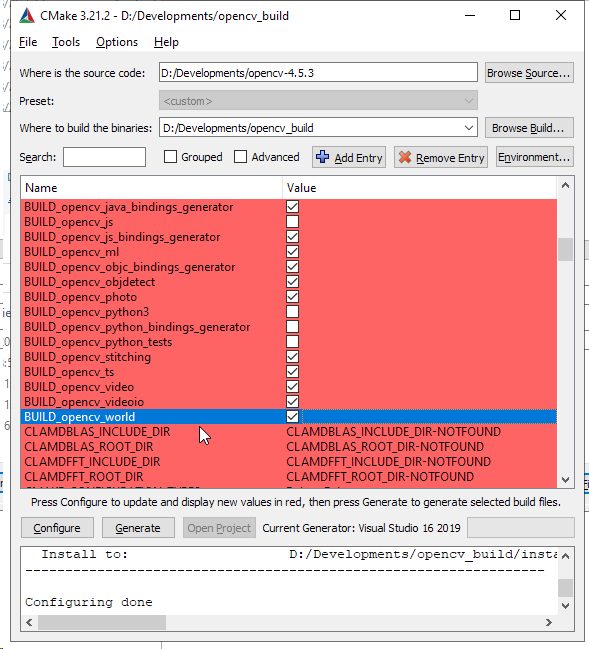Image resolution: width=589 pixels, height=649 pixels.
Task: Click the Name column header
Action: 151,188
